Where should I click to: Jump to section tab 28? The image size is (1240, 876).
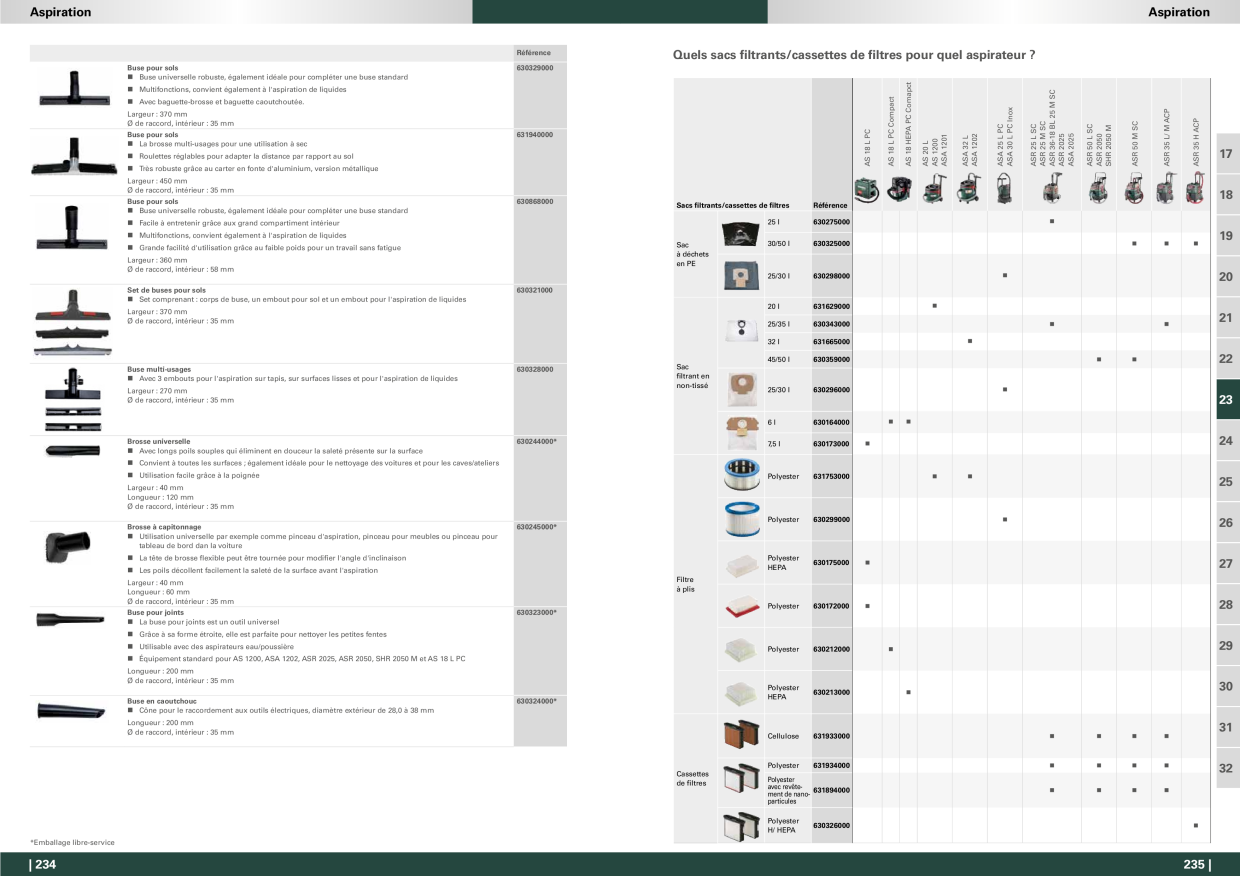click(x=1226, y=605)
